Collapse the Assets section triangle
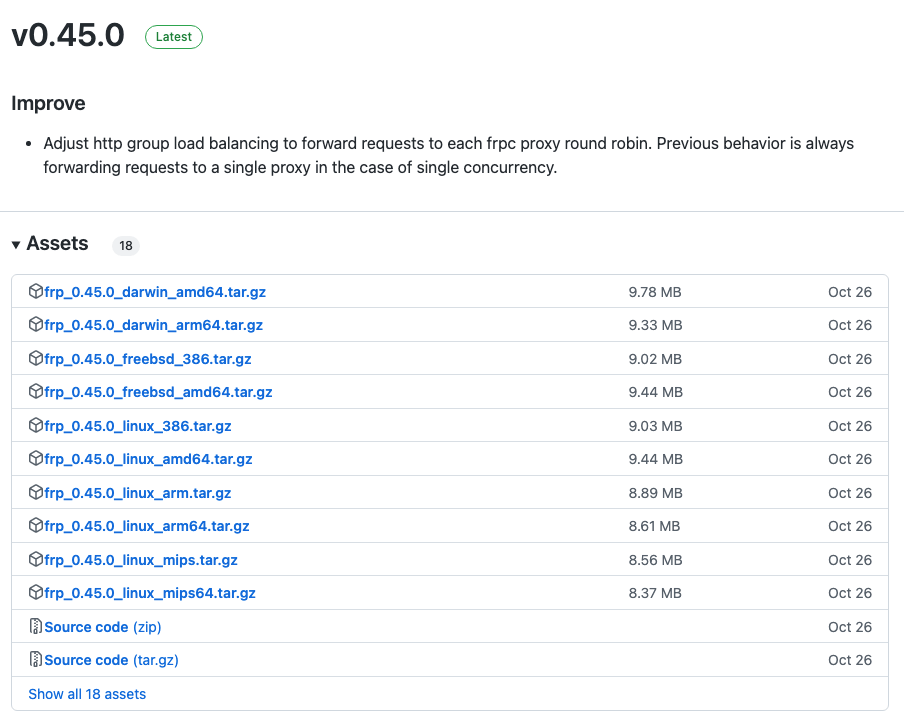The height and width of the screenshot is (719, 904). pyautogui.click(x=16, y=245)
